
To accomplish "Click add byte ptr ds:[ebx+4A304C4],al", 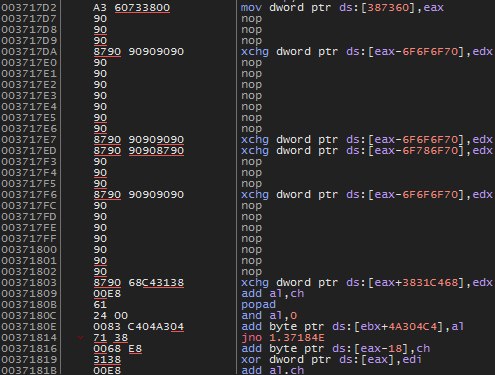I will [352, 327].
